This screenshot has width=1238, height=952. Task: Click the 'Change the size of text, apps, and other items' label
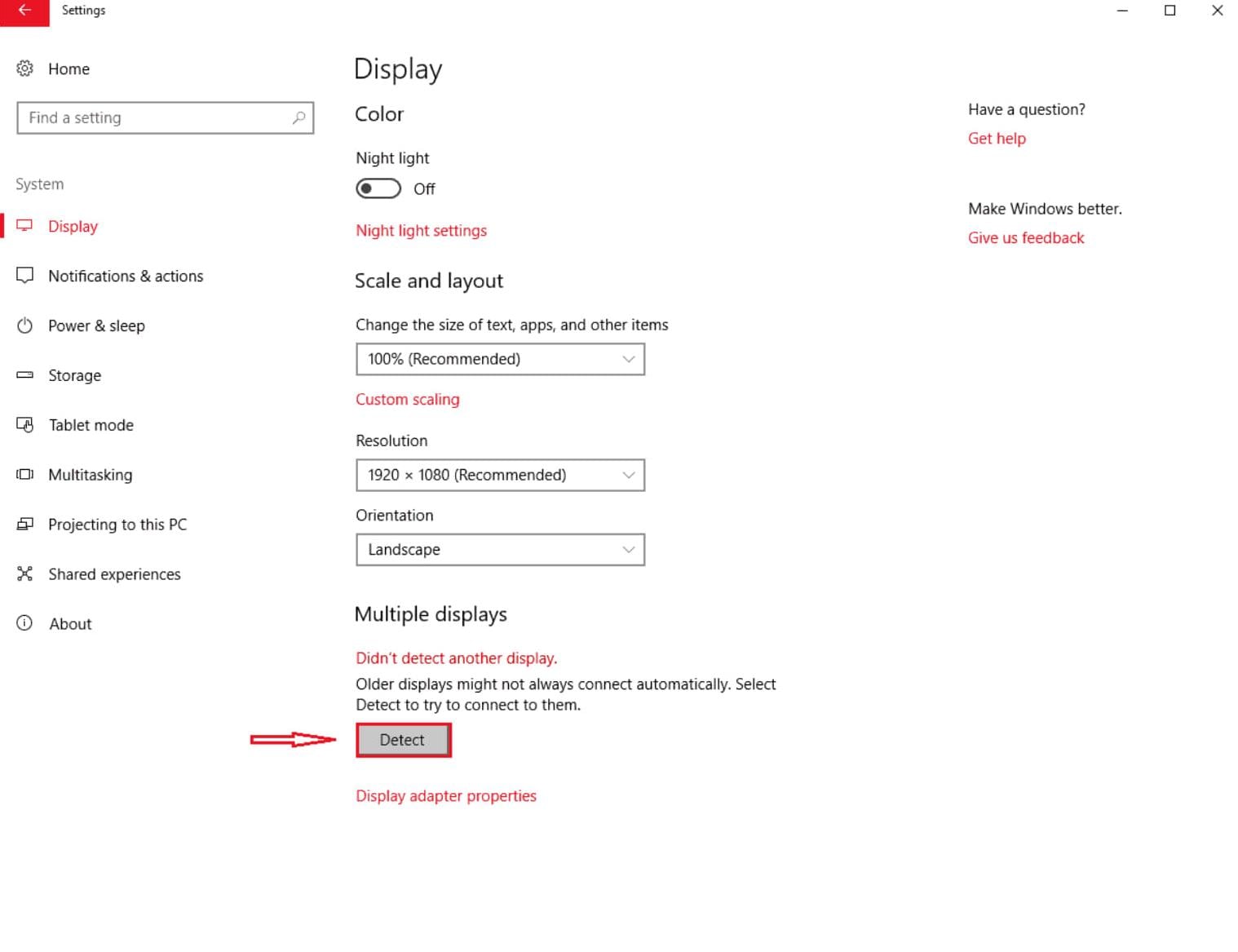[x=512, y=325]
